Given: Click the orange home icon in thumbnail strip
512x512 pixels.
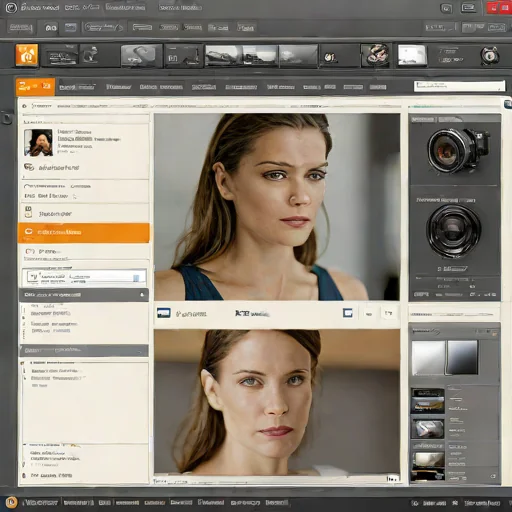Looking at the screenshot, I should [x=27, y=55].
